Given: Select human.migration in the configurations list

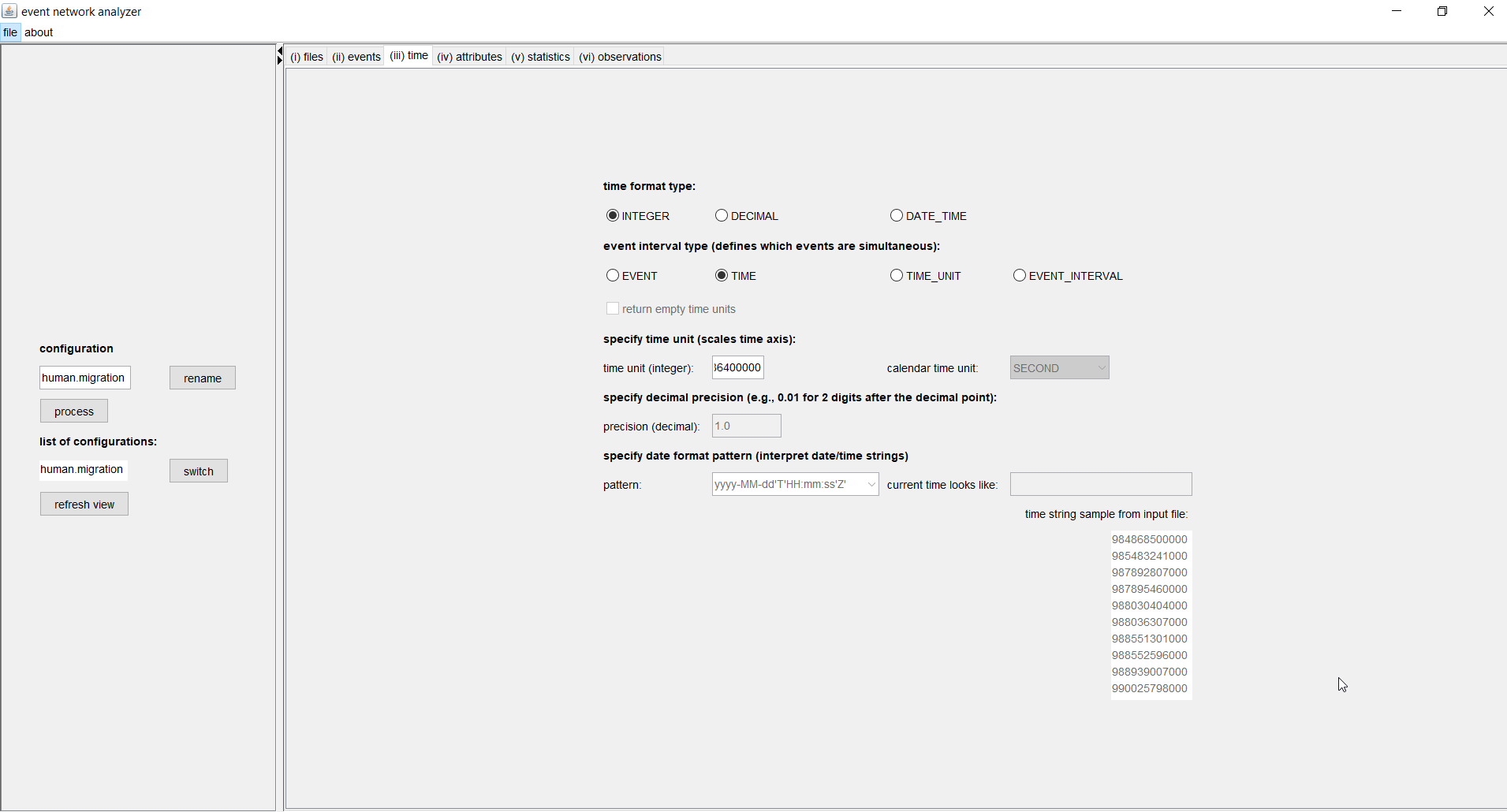Looking at the screenshot, I should 82,470.
